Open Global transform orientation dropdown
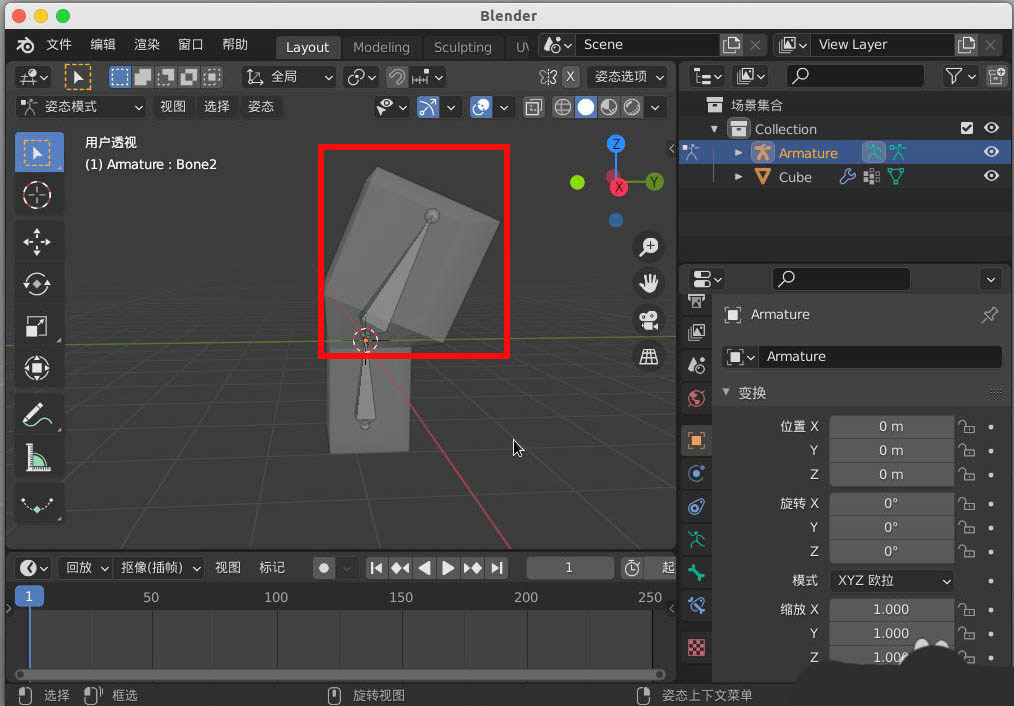 [289, 77]
